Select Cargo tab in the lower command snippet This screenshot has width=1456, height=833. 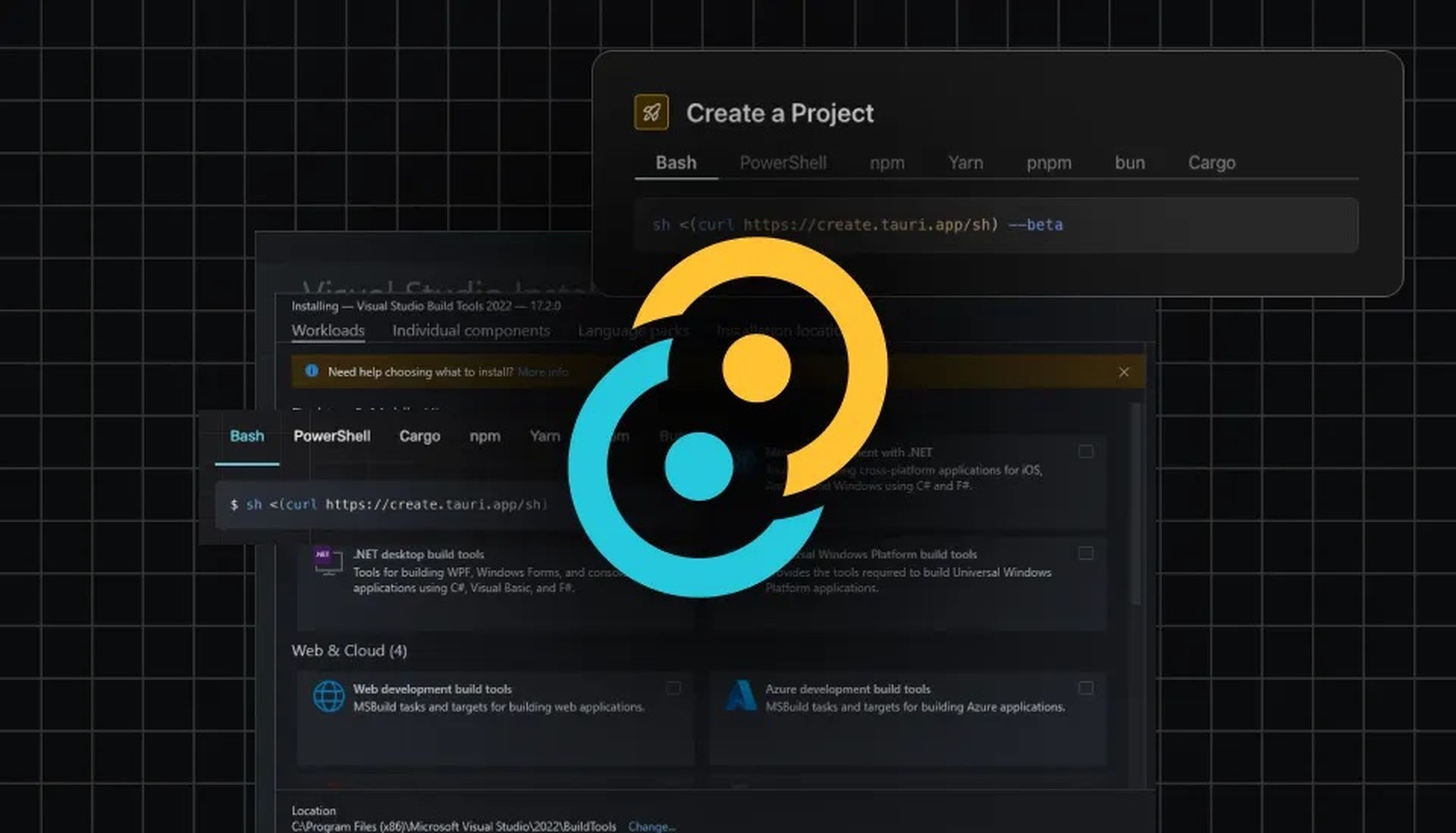419,436
